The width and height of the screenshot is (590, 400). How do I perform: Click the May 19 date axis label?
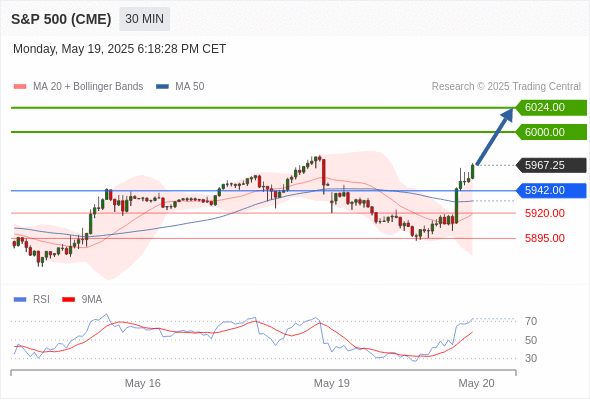tap(331, 383)
